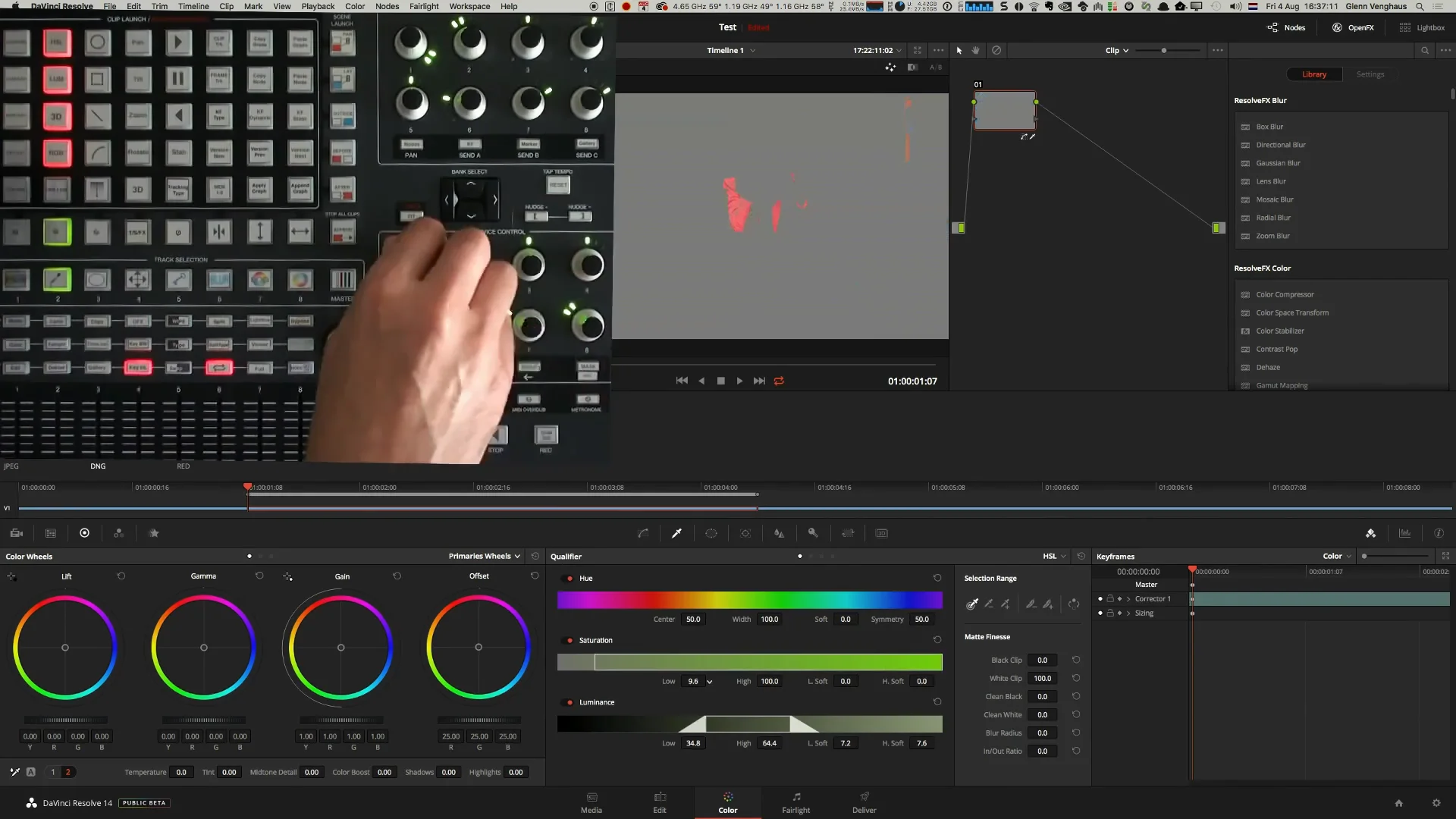This screenshot has height=819, width=1456.
Task: Select the arrow pointer tool in node editor
Action: pos(959,50)
